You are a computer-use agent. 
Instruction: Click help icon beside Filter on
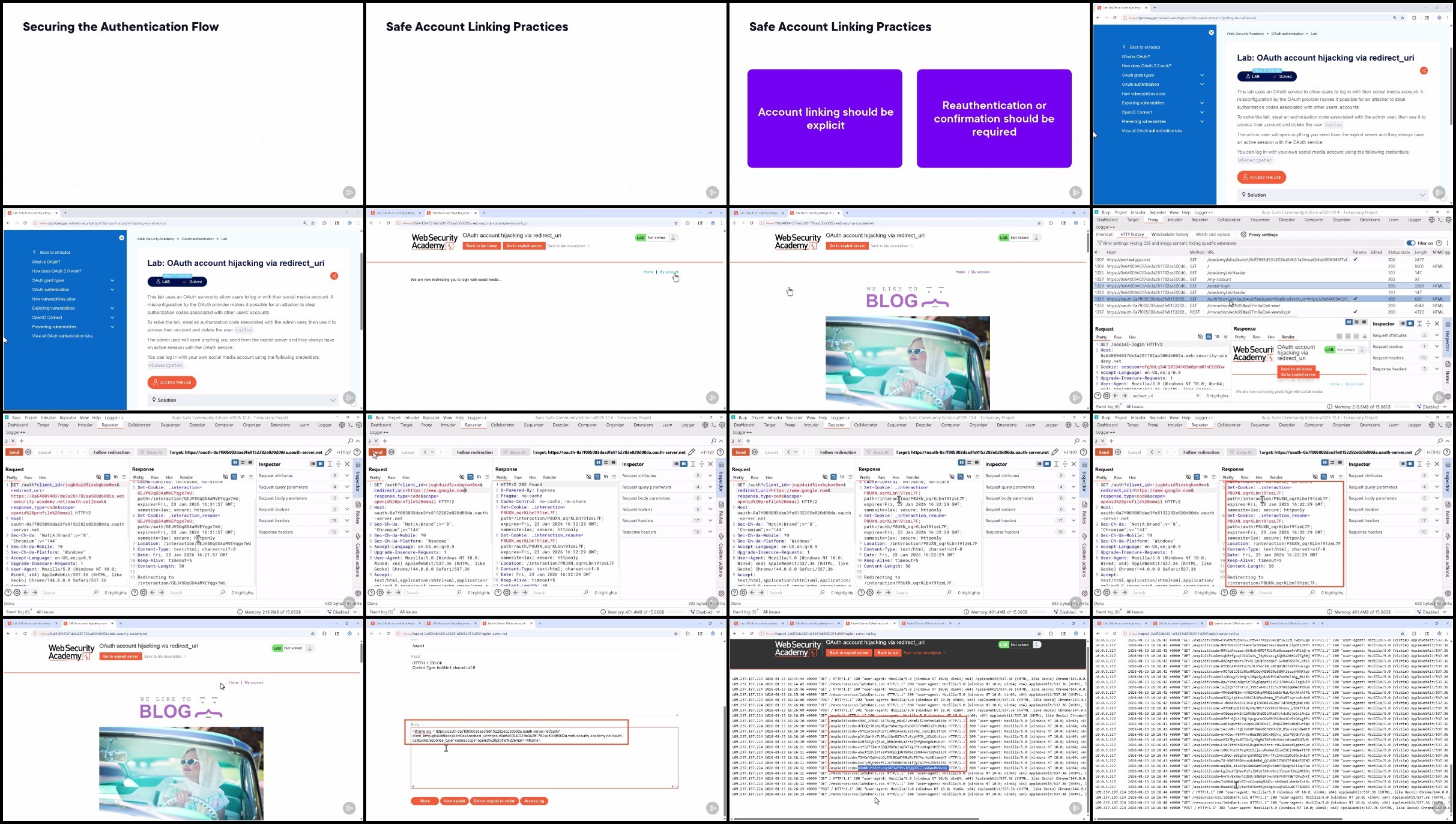[x=1439, y=243]
